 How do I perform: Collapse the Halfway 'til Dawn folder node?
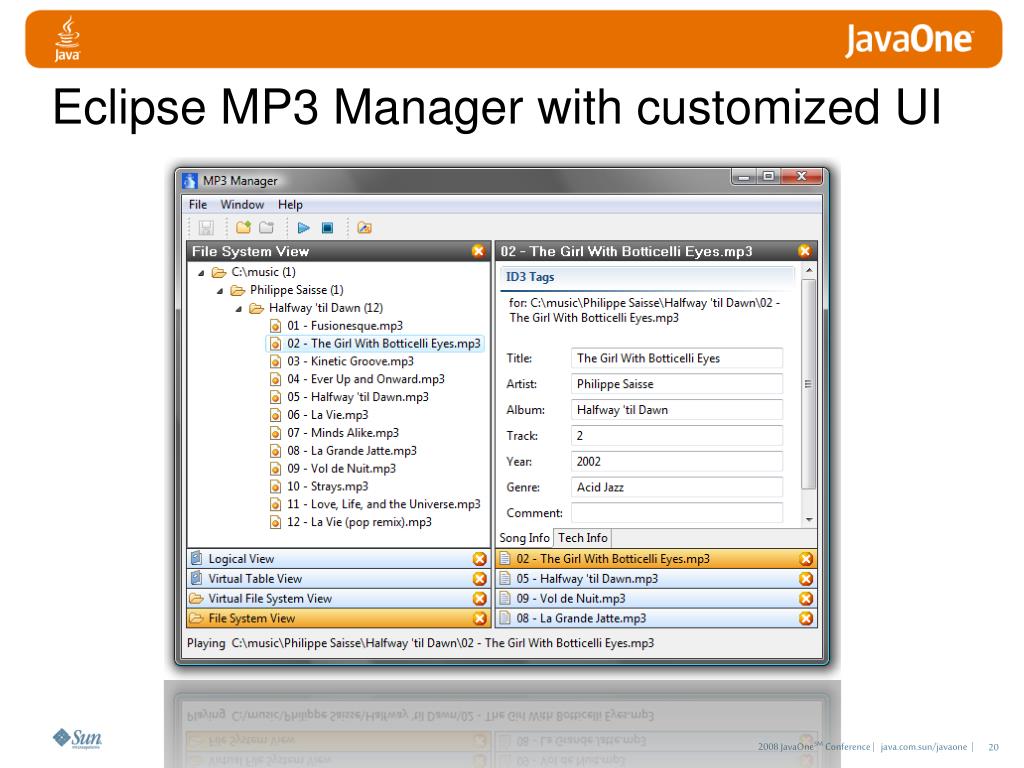pos(238,308)
